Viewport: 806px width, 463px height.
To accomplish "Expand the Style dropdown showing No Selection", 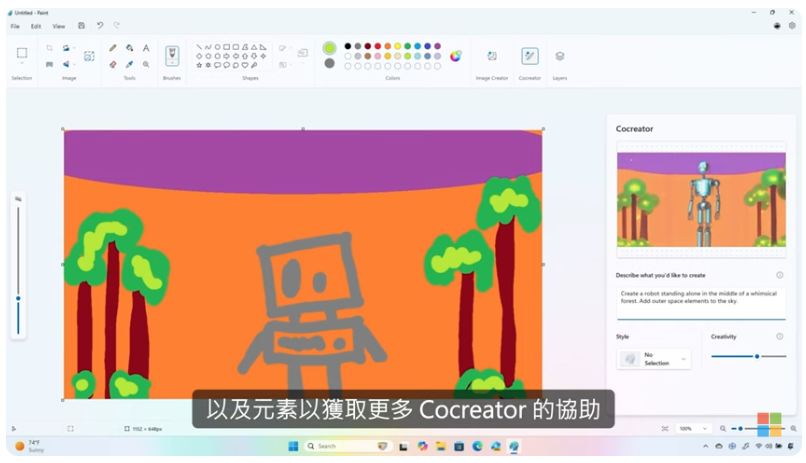I will 654,359.
